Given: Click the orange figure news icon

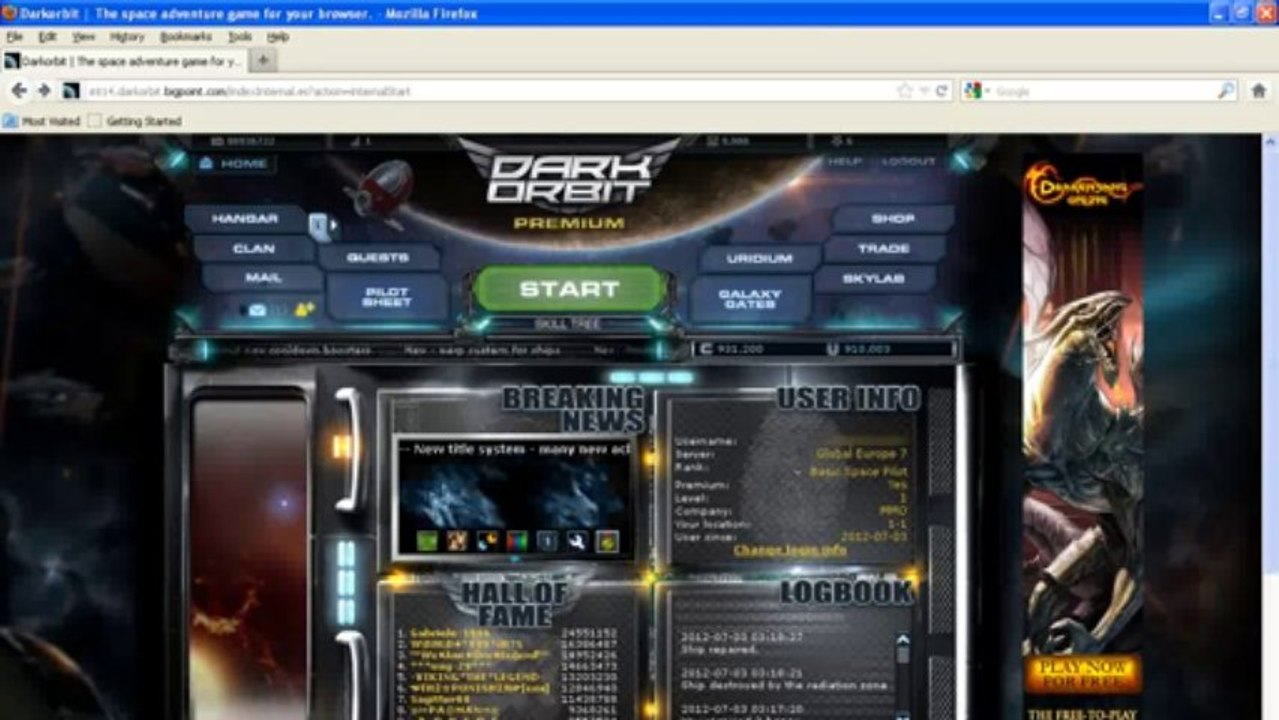Looking at the screenshot, I should [x=457, y=541].
